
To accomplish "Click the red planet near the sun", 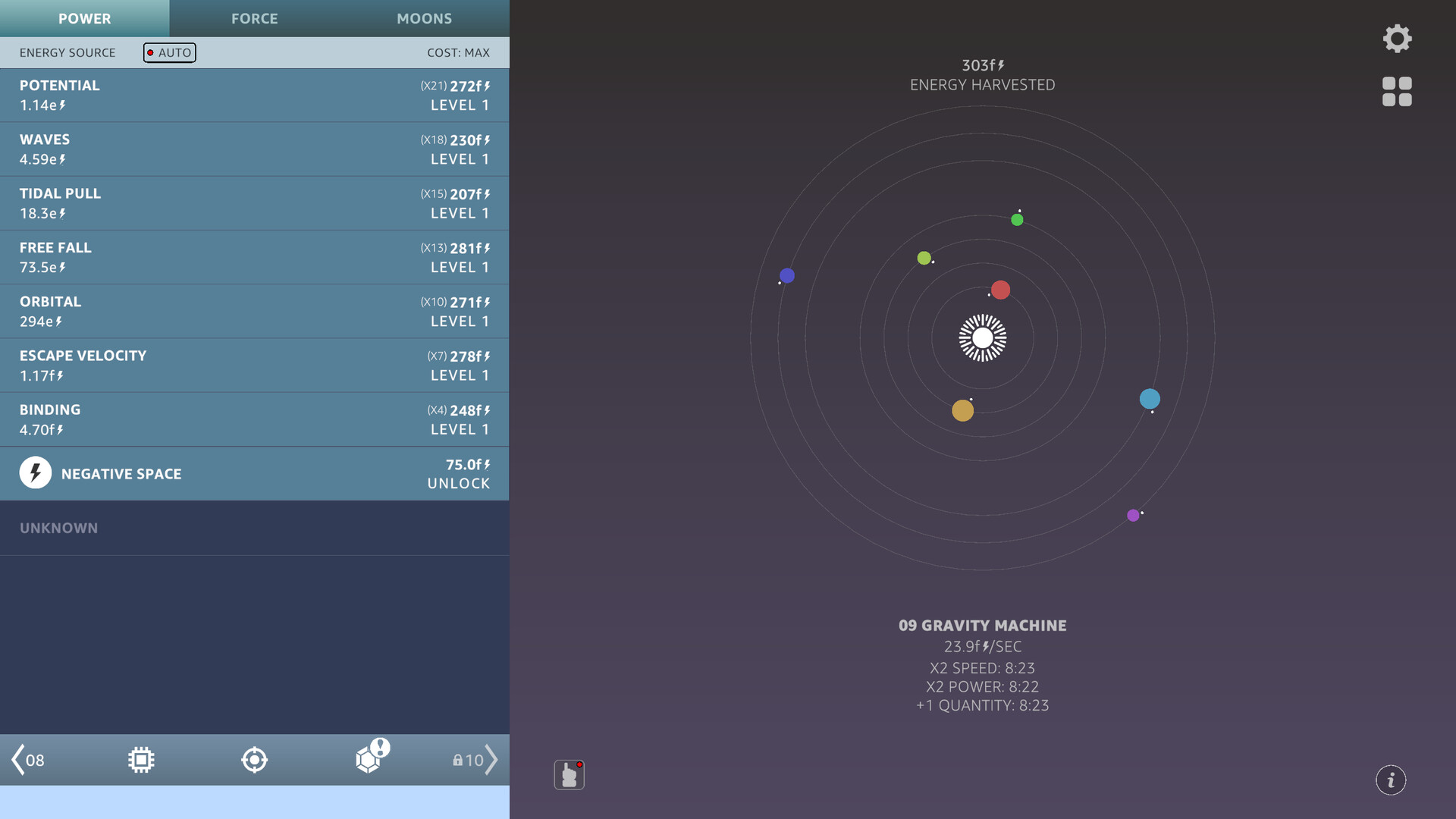I will (x=1000, y=290).
